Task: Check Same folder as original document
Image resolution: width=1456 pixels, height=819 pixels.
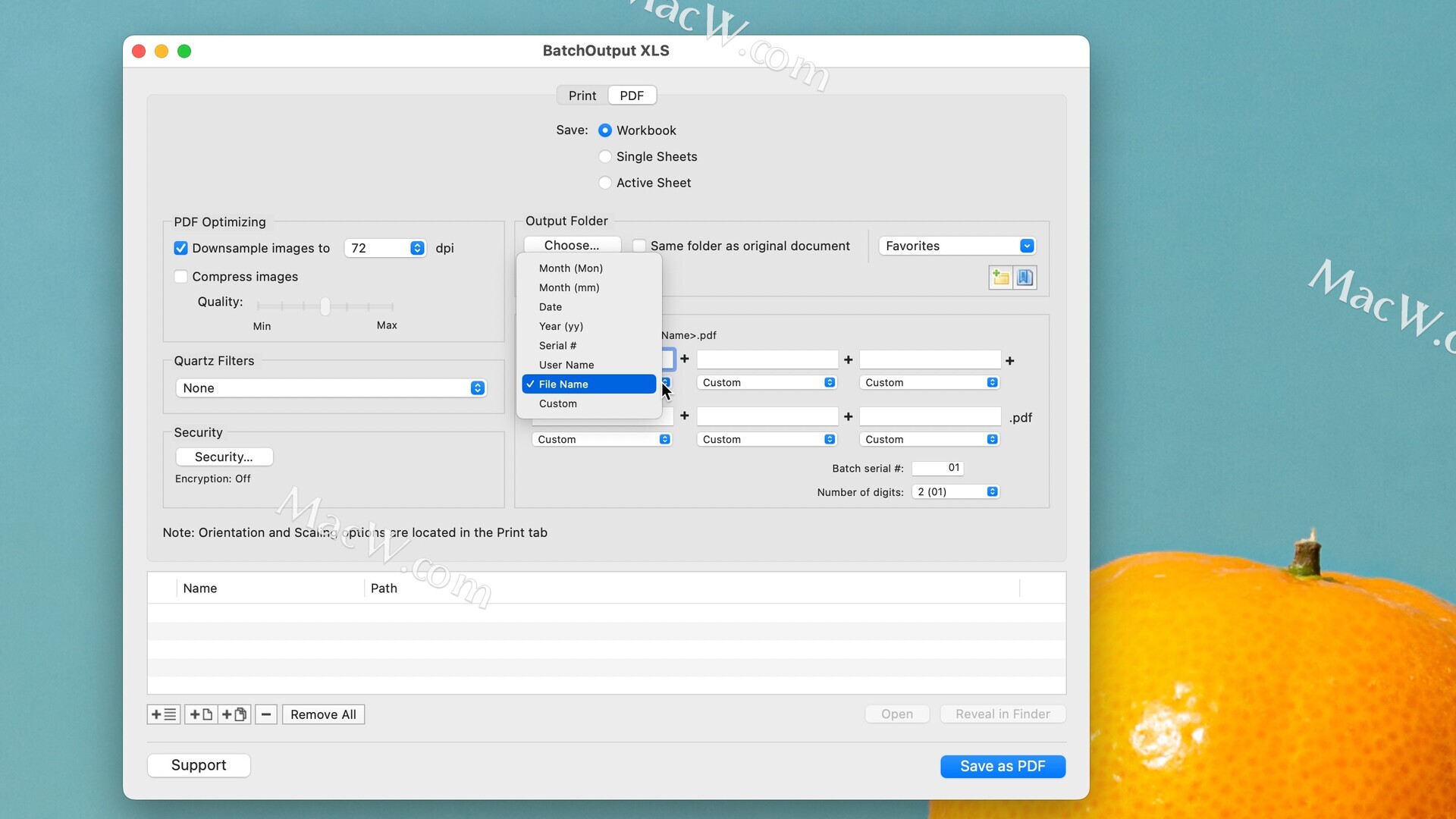Action: (x=639, y=246)
